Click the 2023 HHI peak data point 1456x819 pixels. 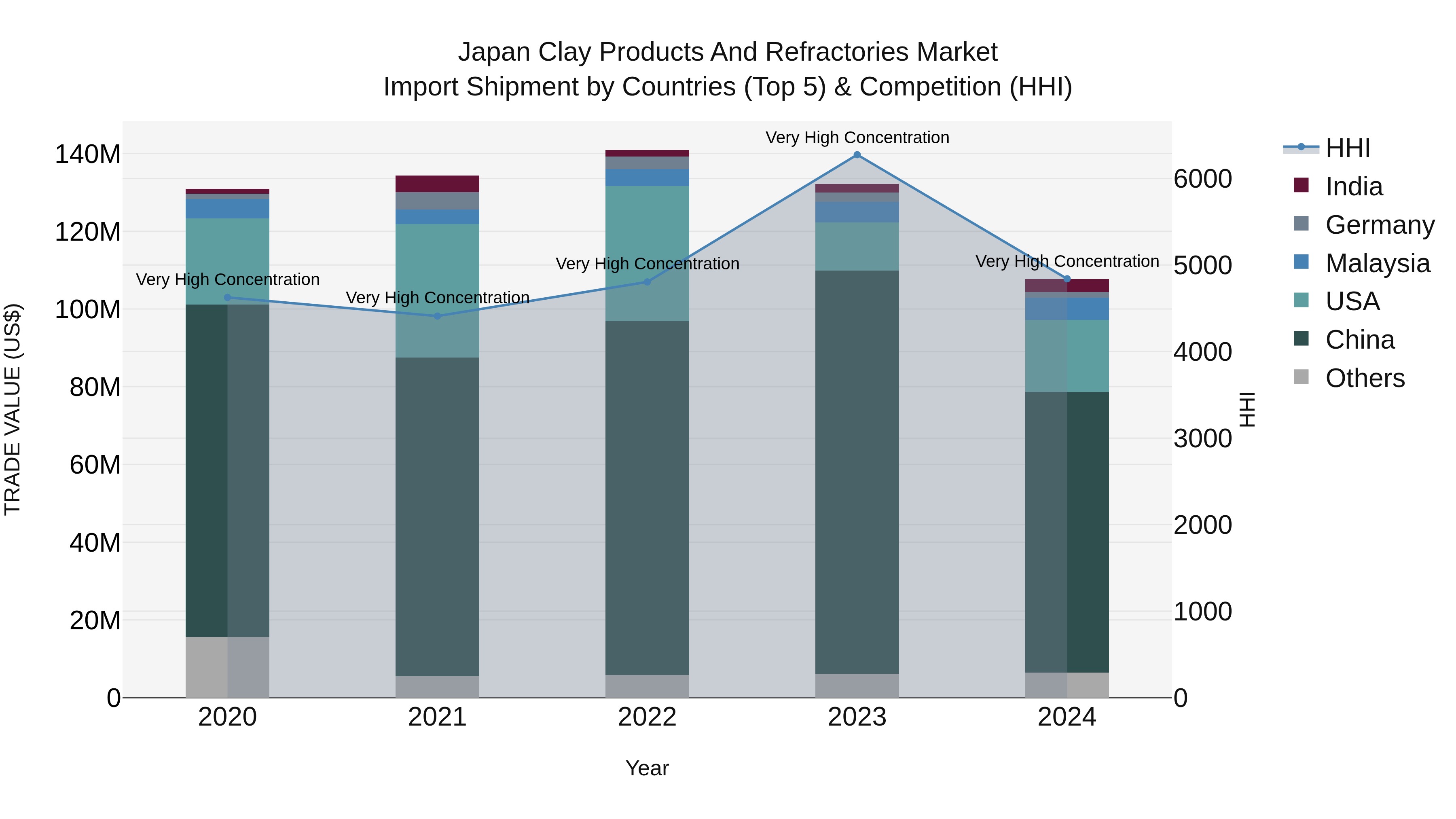857,155
